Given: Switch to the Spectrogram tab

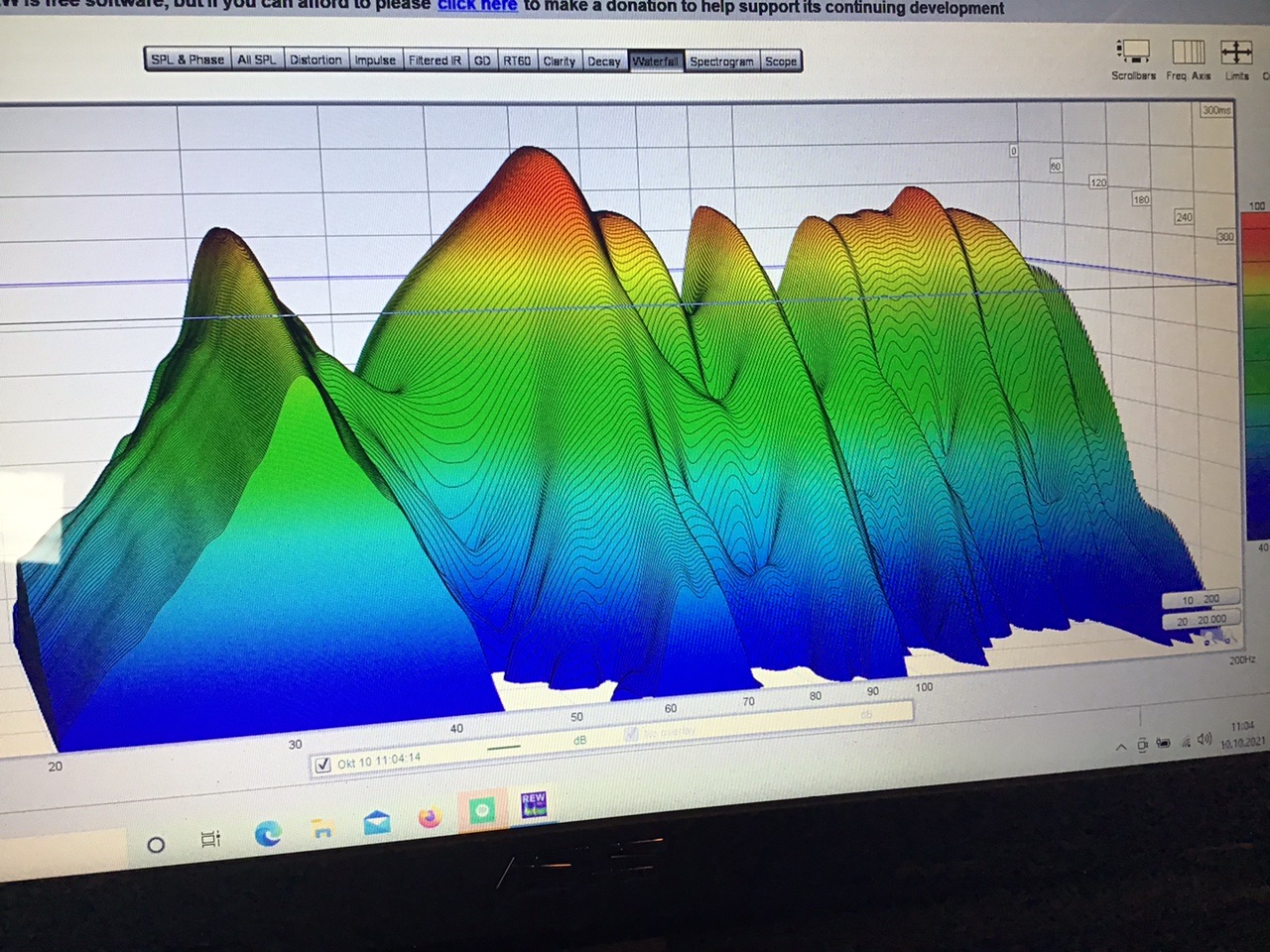Looking at the screenshot, I should click(x=721, y=61).
